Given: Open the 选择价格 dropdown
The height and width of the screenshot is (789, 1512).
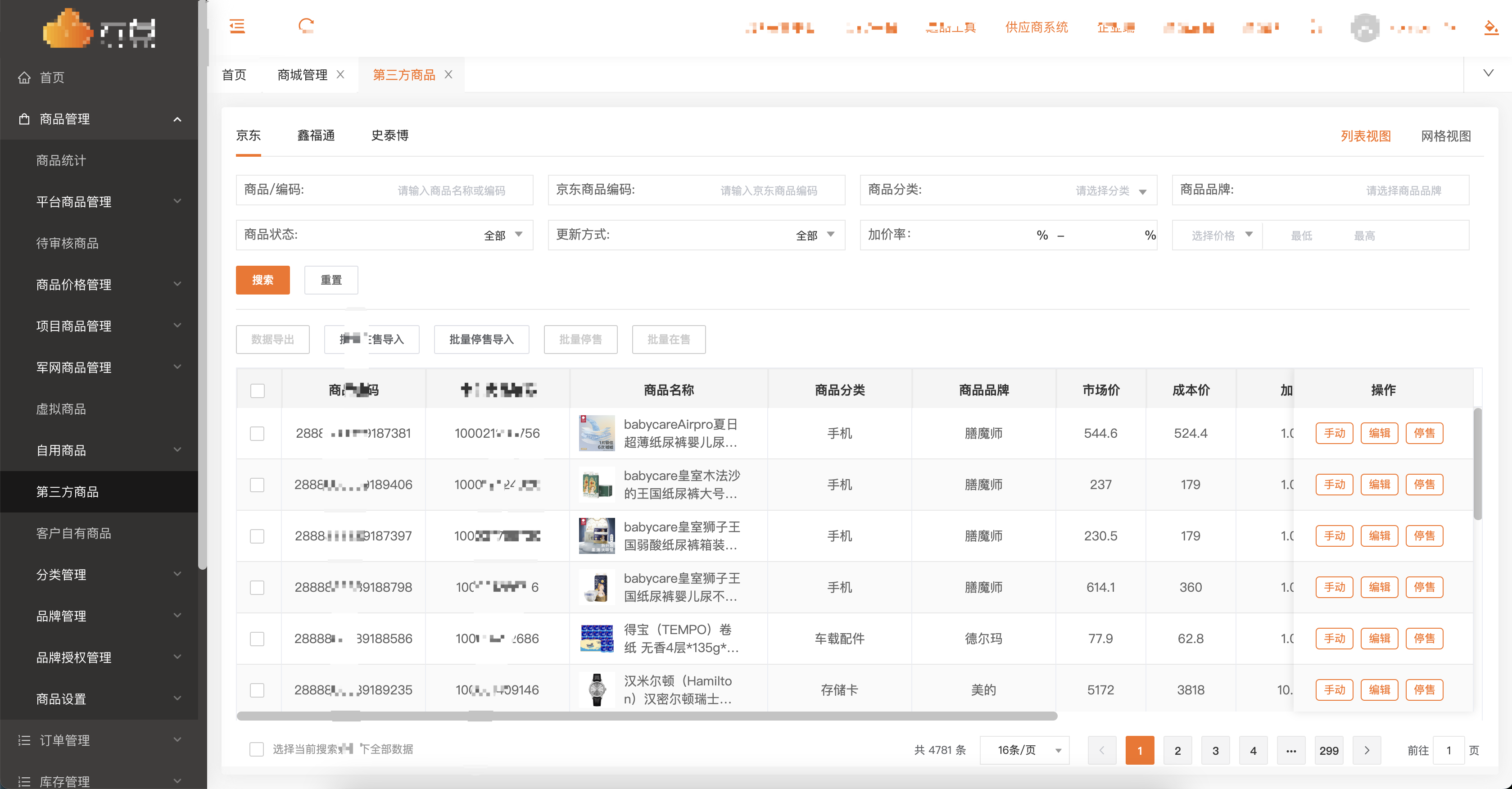Looking at the screenshot, I should [1218, 235].
